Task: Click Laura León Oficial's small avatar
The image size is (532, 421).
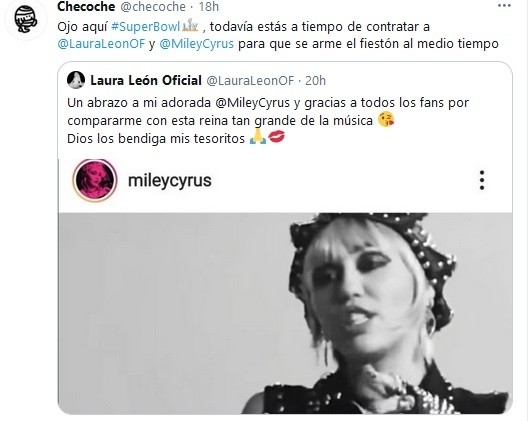Action: pos(76,80)
